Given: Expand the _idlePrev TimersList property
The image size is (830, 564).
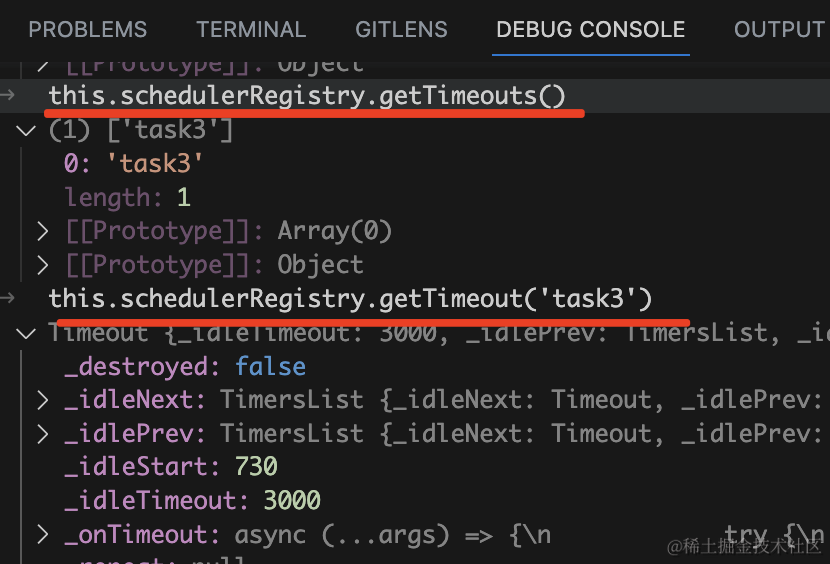Looking at the screenshot, I should (x=43, y=433).
